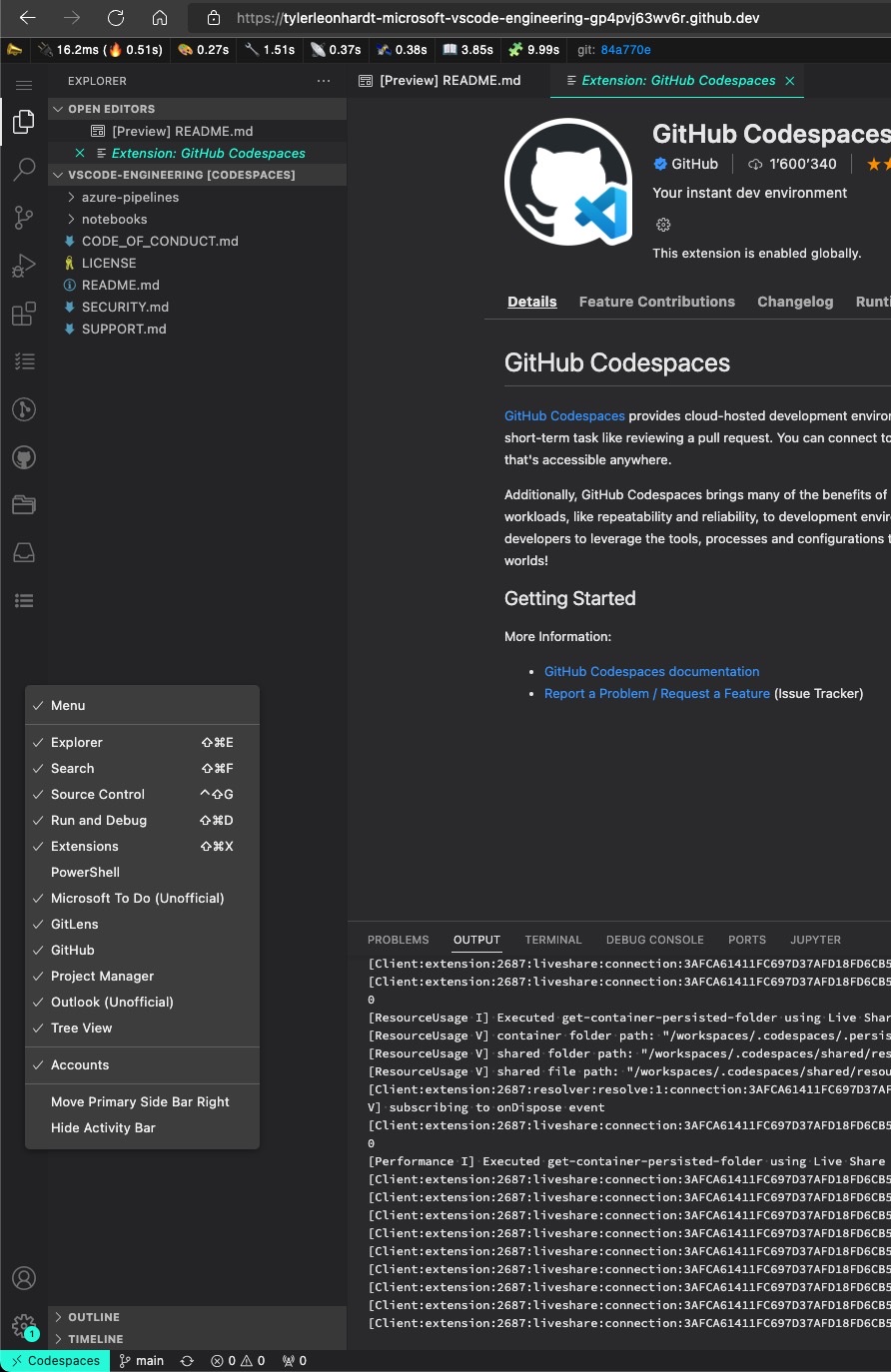891x1372 pixels.
Task: Open GitHub Codespaces documentation link
Action: (x=651, y=671)
